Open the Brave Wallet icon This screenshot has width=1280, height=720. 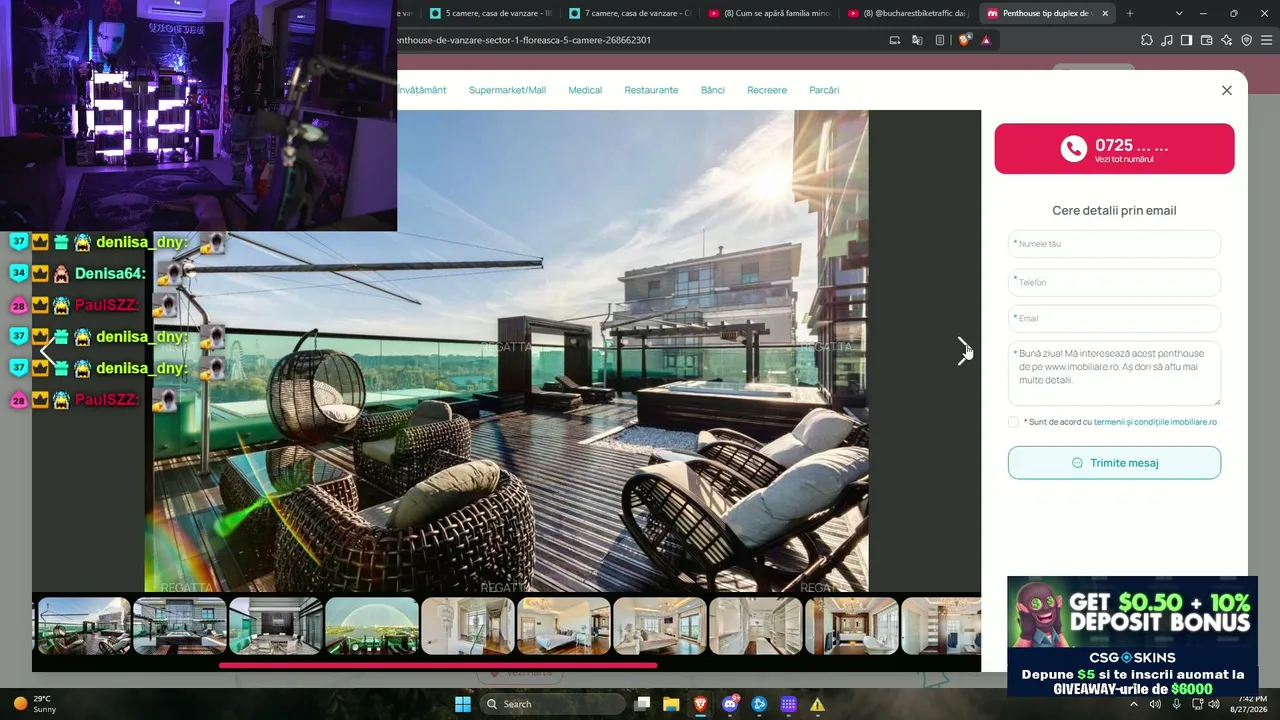pyautogui.click(x=1206, y=40)
